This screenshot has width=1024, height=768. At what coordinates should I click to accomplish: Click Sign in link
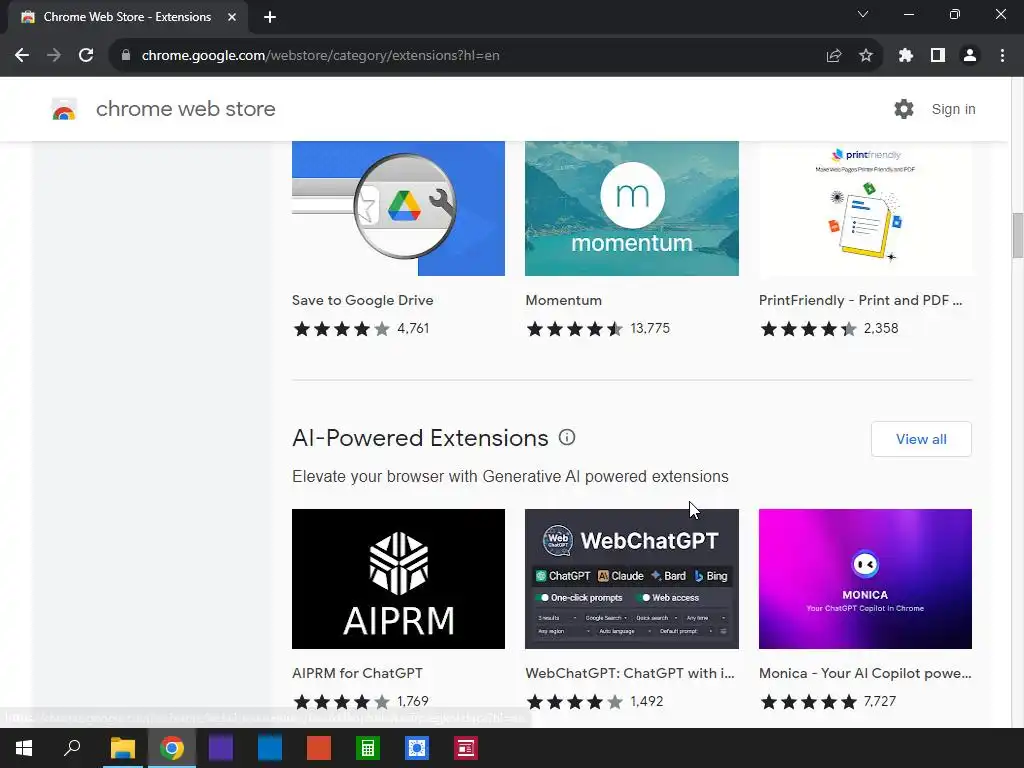[953, 109]
